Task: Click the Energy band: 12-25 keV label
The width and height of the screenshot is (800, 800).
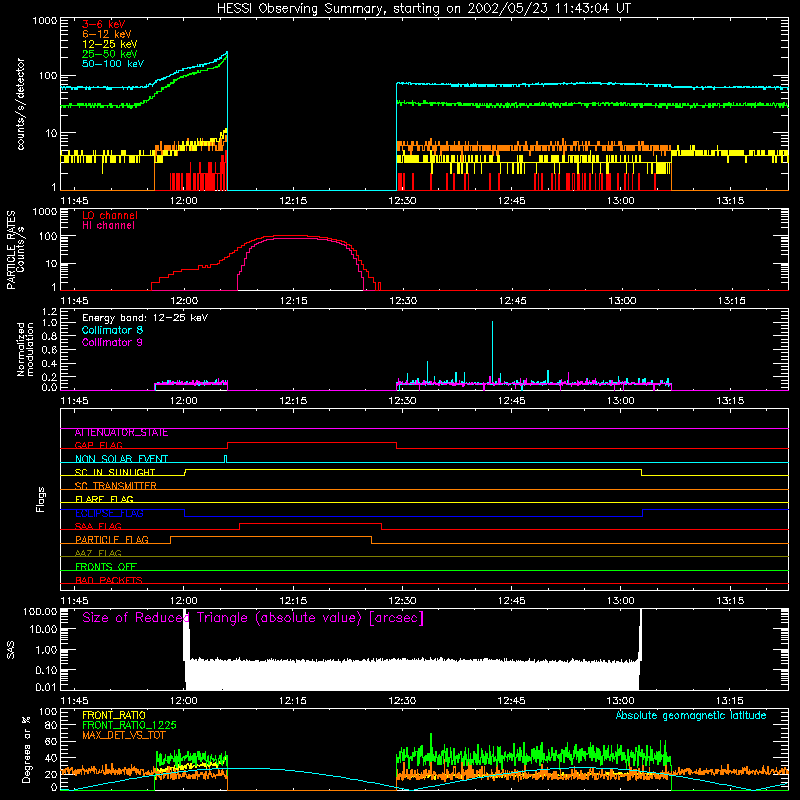Action: pyautogui.click(x=145, y=318)
